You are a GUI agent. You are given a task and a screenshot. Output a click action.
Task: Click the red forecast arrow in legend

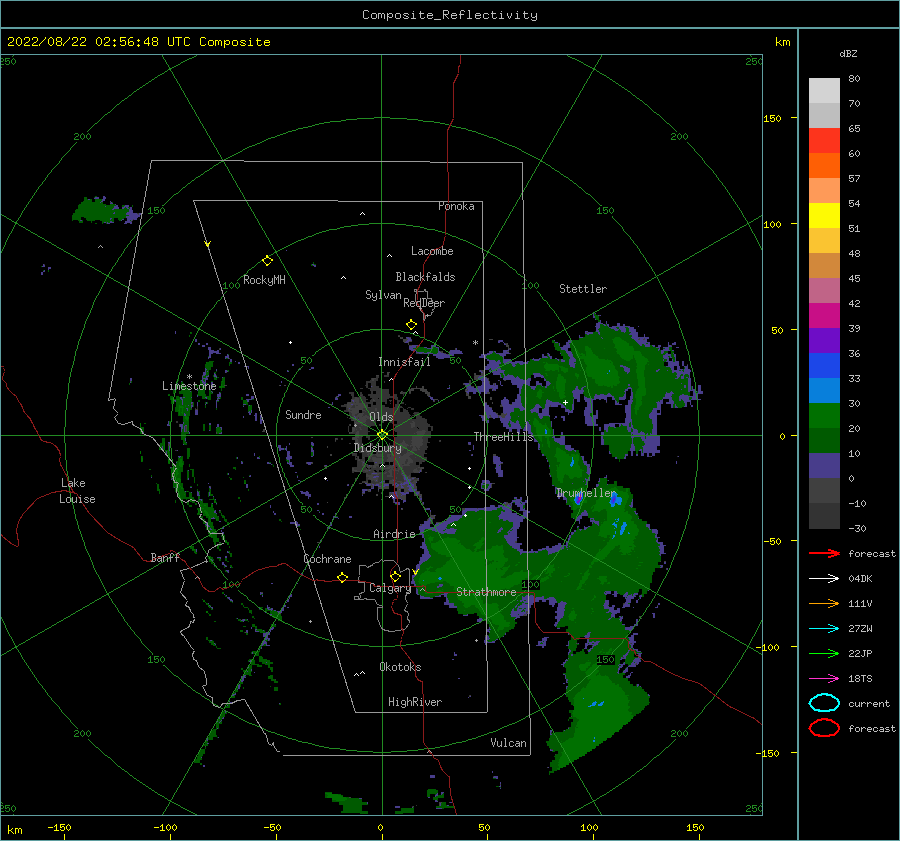pyautogui.click(x=824, y=553)
